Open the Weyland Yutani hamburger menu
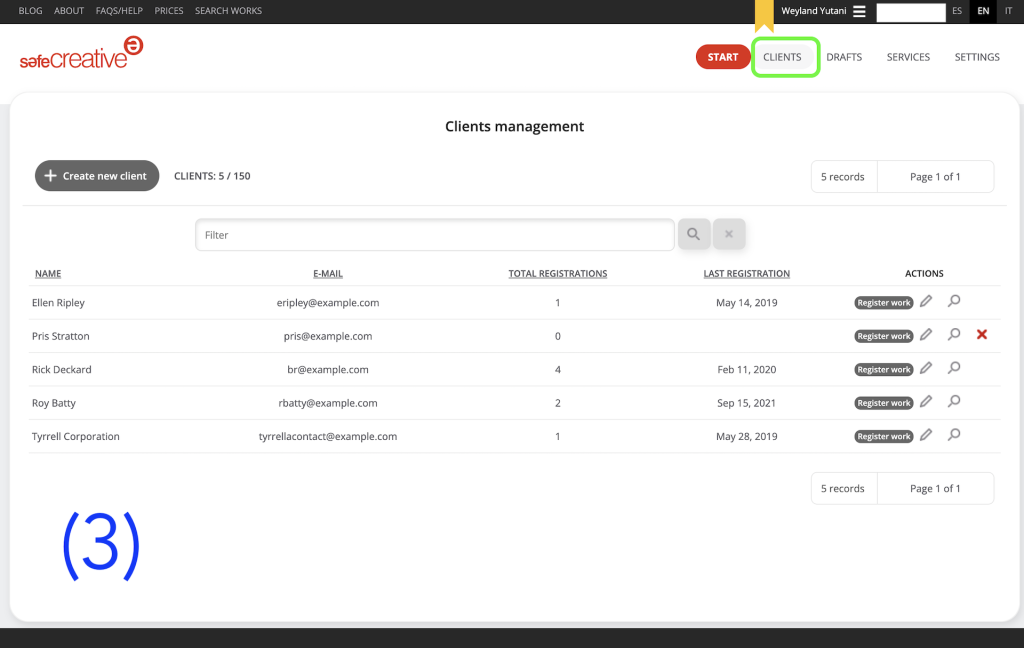The width and height of the screenshot is (1024, 648). pos(859,12)
